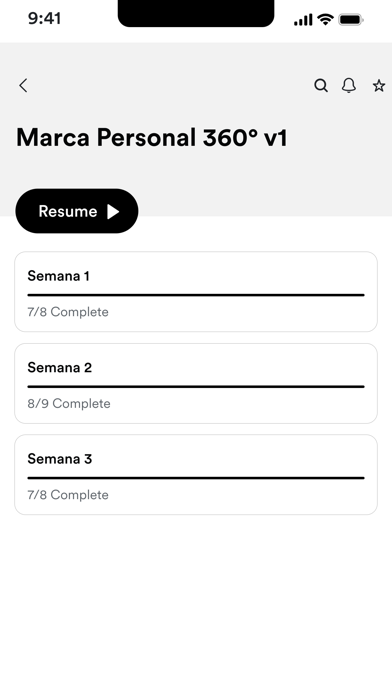Tap the 9:41 clock in status bar

point(44,19)
